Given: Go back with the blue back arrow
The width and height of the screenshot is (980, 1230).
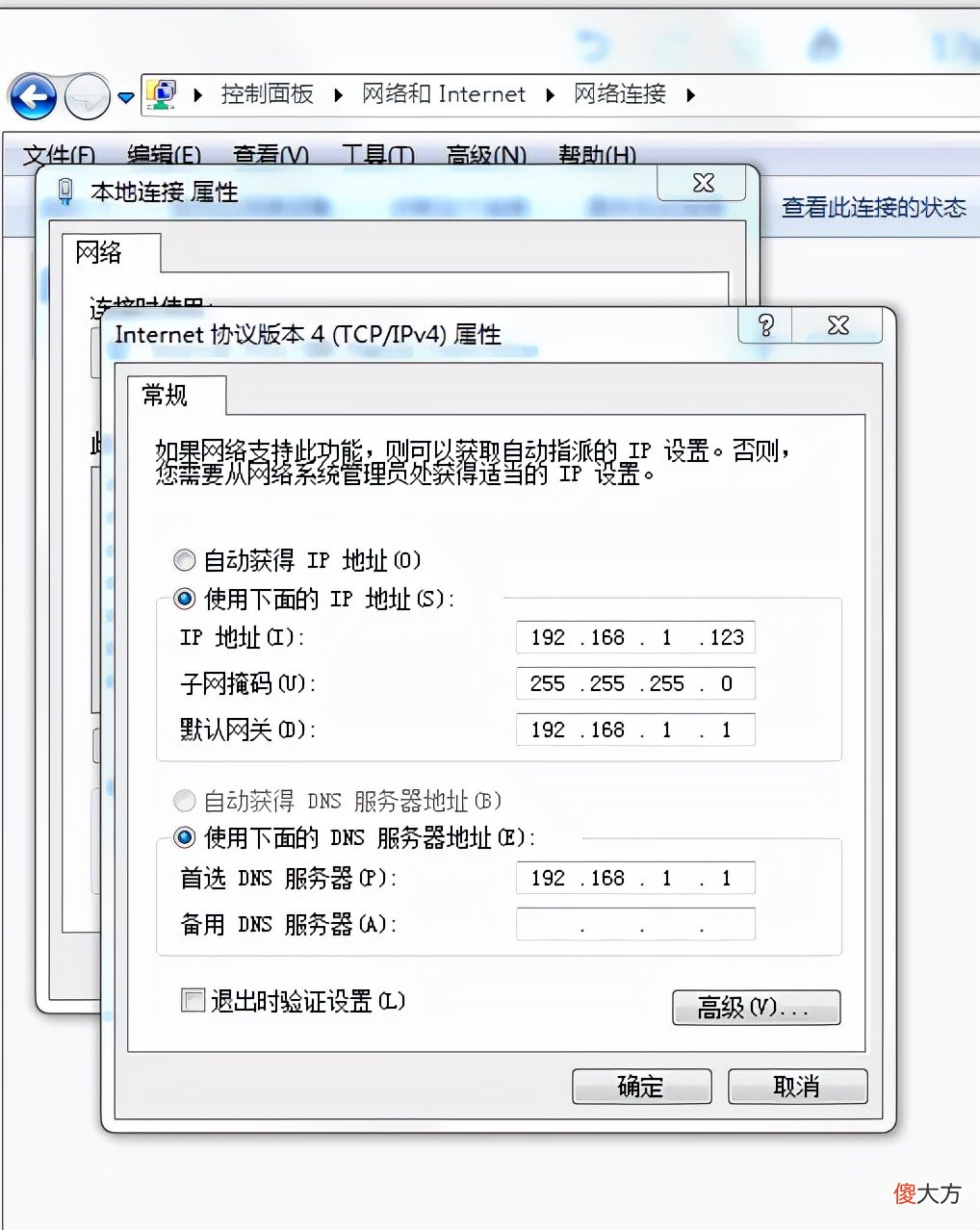Looking at the screenshot, I should (33, 96).
